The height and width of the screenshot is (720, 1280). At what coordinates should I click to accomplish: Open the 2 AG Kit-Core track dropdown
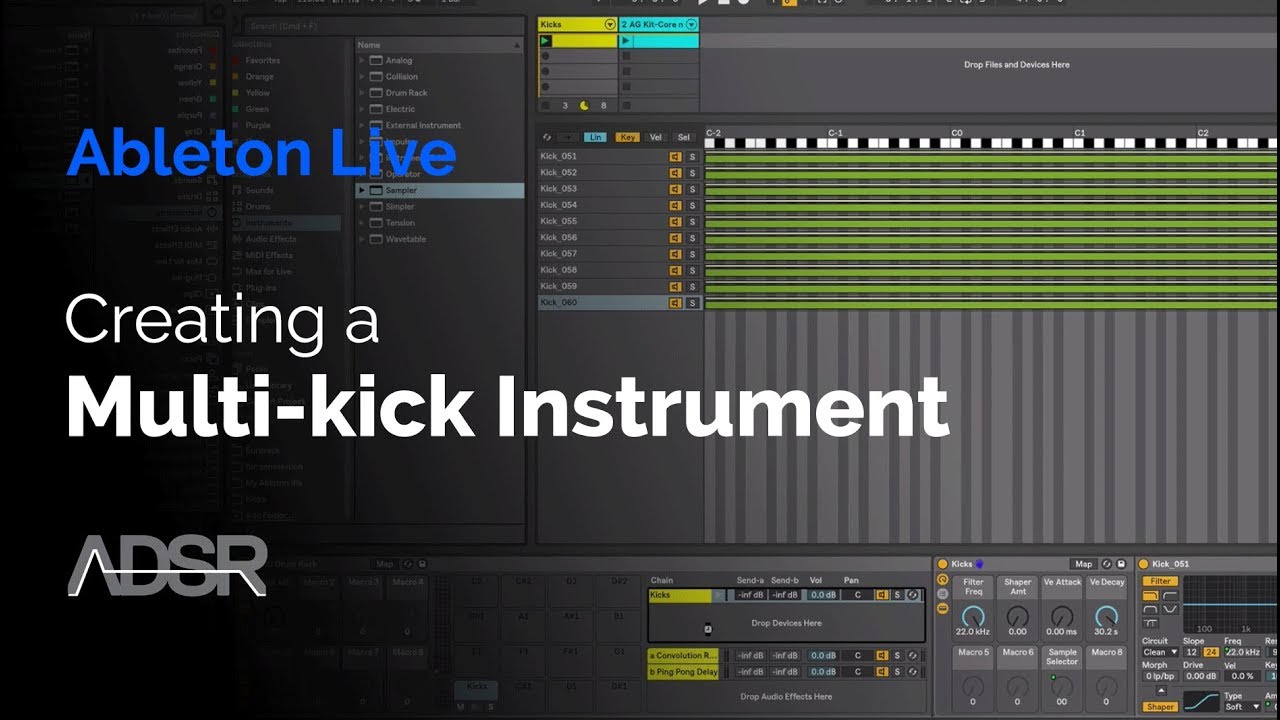point(690,24)
